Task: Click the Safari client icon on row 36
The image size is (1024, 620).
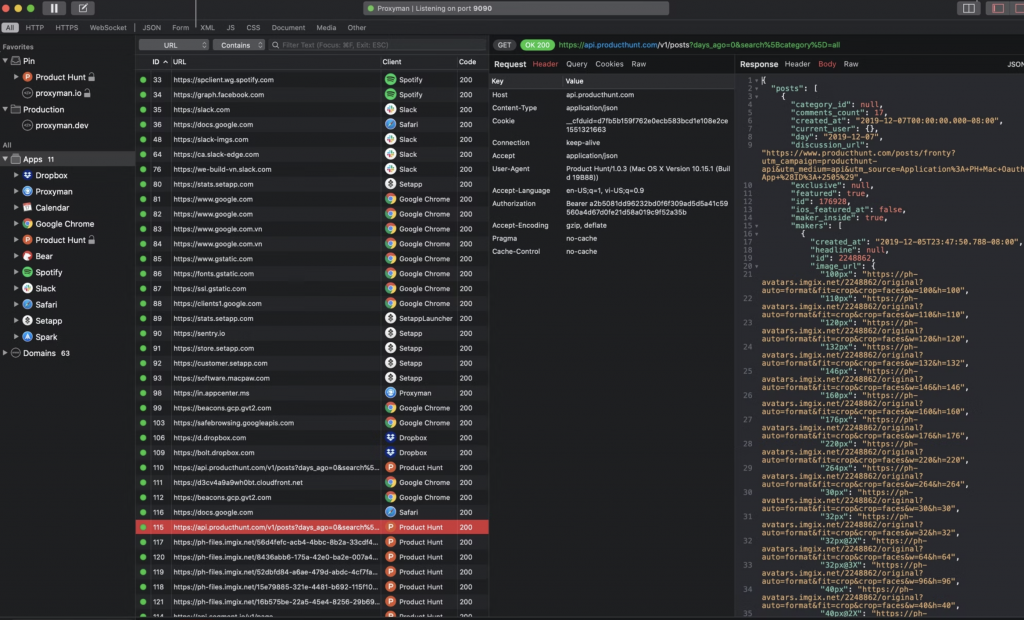Action: [x=391, y=124]
